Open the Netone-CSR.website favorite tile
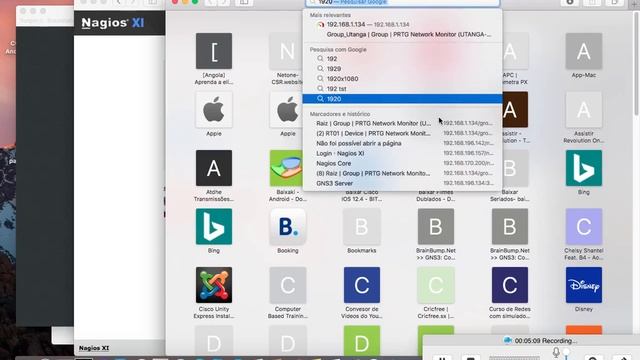Image resolution: width=640 pixels, height=360 pixels. pos(286,51)
